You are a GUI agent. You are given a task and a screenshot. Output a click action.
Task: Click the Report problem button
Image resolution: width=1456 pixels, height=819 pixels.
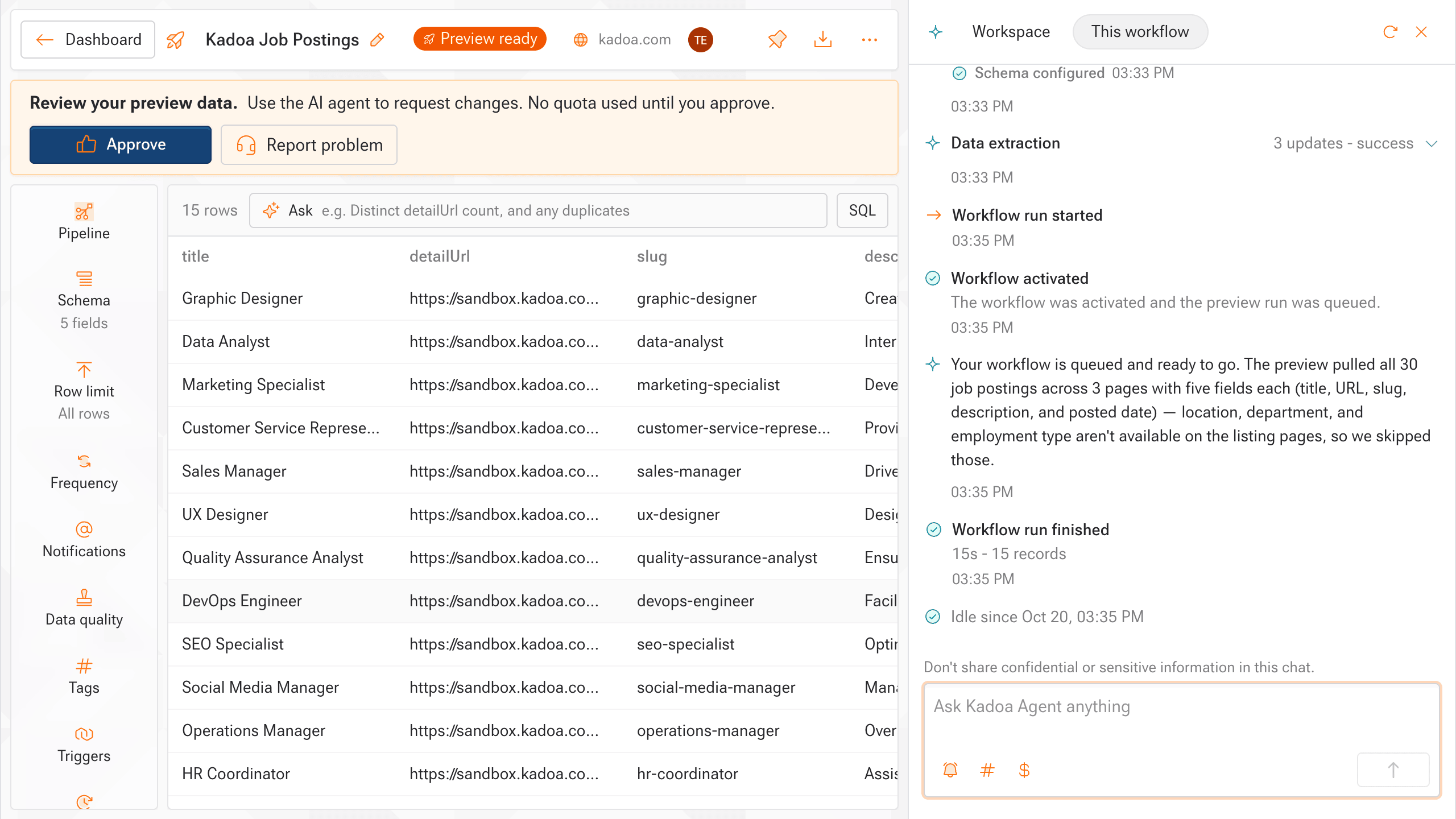coord(309,145)
